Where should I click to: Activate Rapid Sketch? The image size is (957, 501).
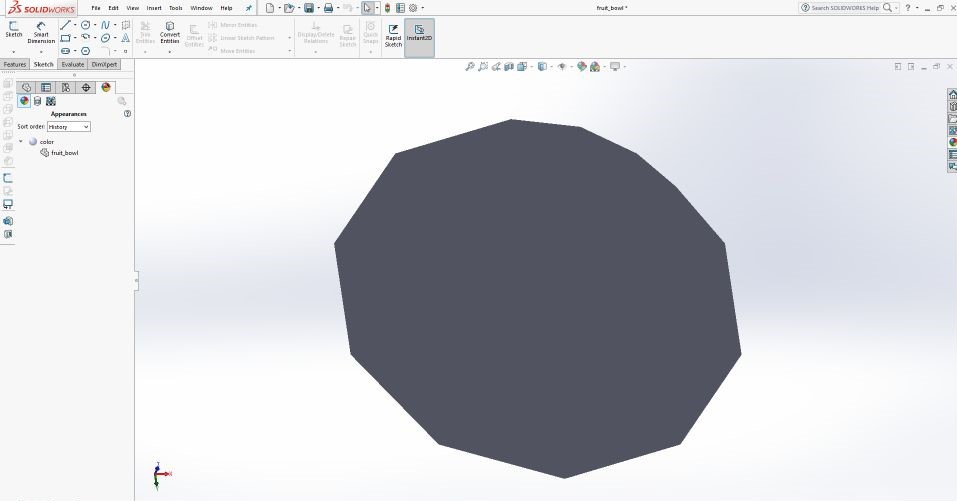[x=393, y=35]
